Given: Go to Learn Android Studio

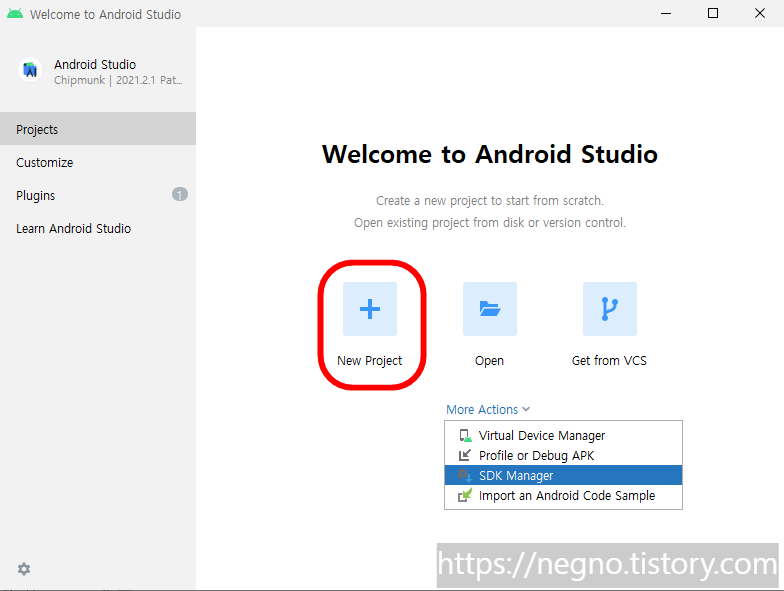Looking at the screenshot, I should [98, 228].
